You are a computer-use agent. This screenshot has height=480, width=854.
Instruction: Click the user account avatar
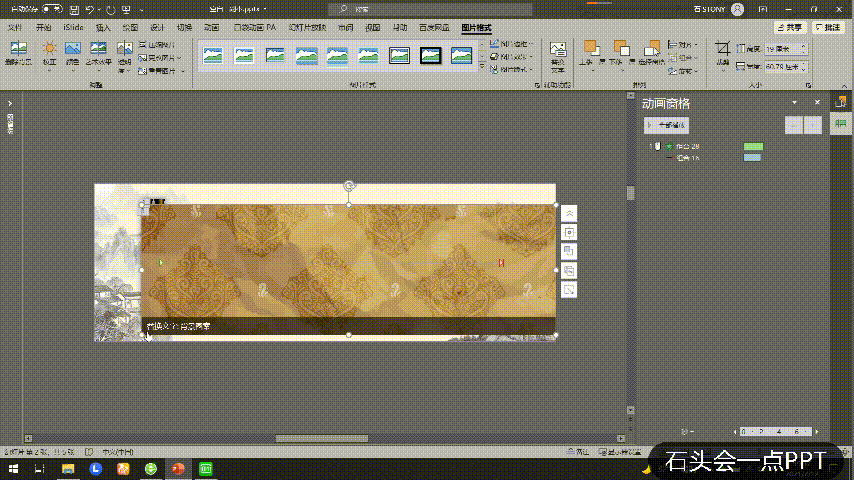click(x=737, y=9)
